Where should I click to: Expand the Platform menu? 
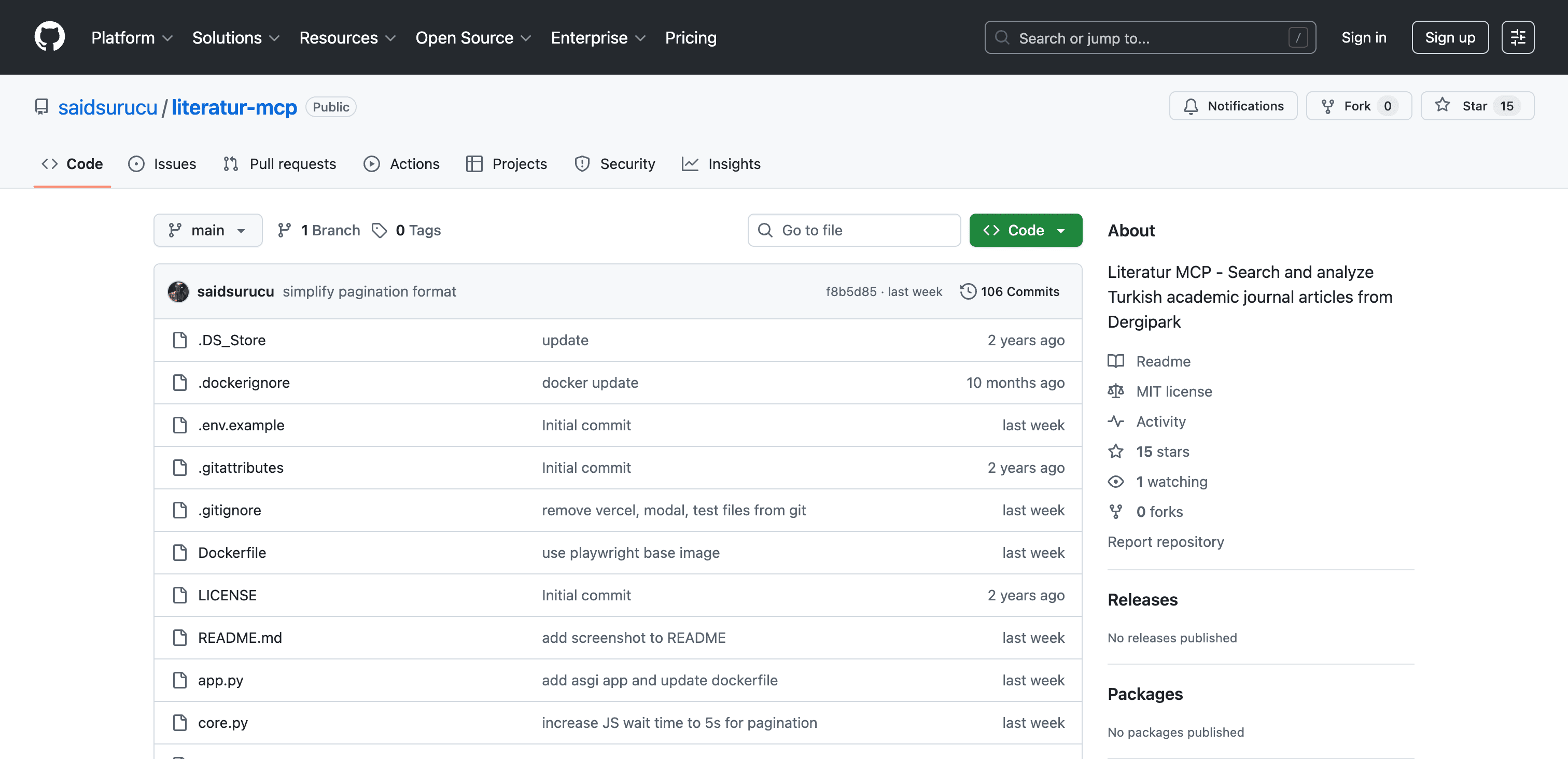pyautogui.click(x=132, y=38)
